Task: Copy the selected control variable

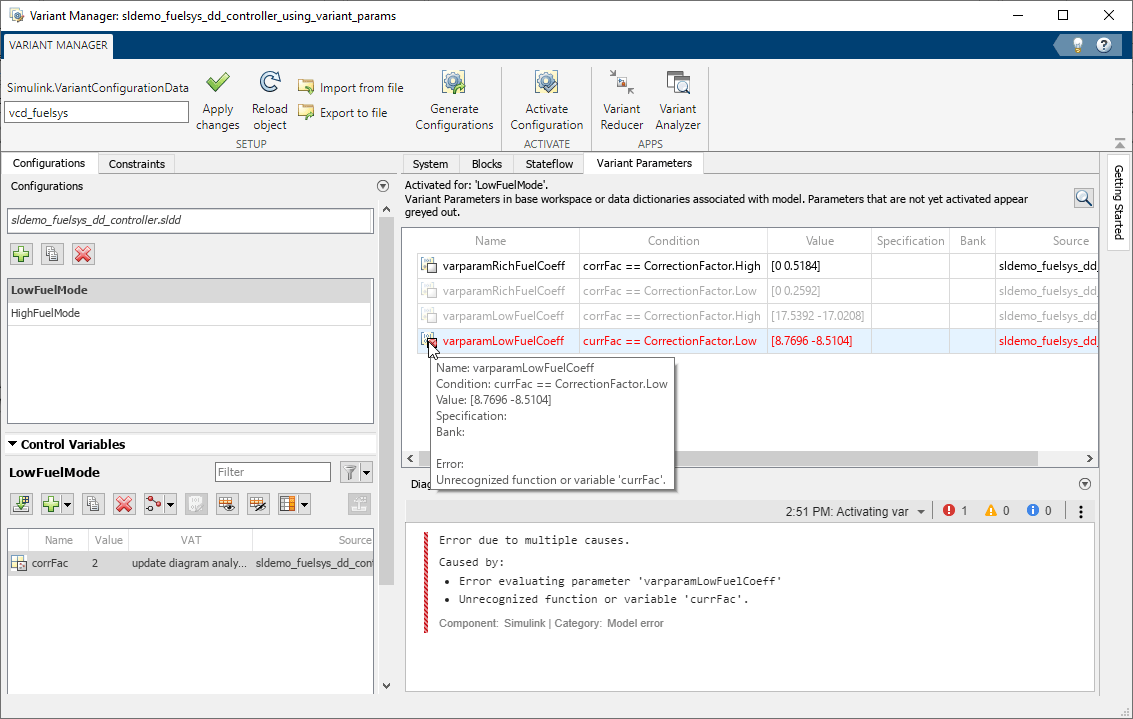Action: point(93,504)
